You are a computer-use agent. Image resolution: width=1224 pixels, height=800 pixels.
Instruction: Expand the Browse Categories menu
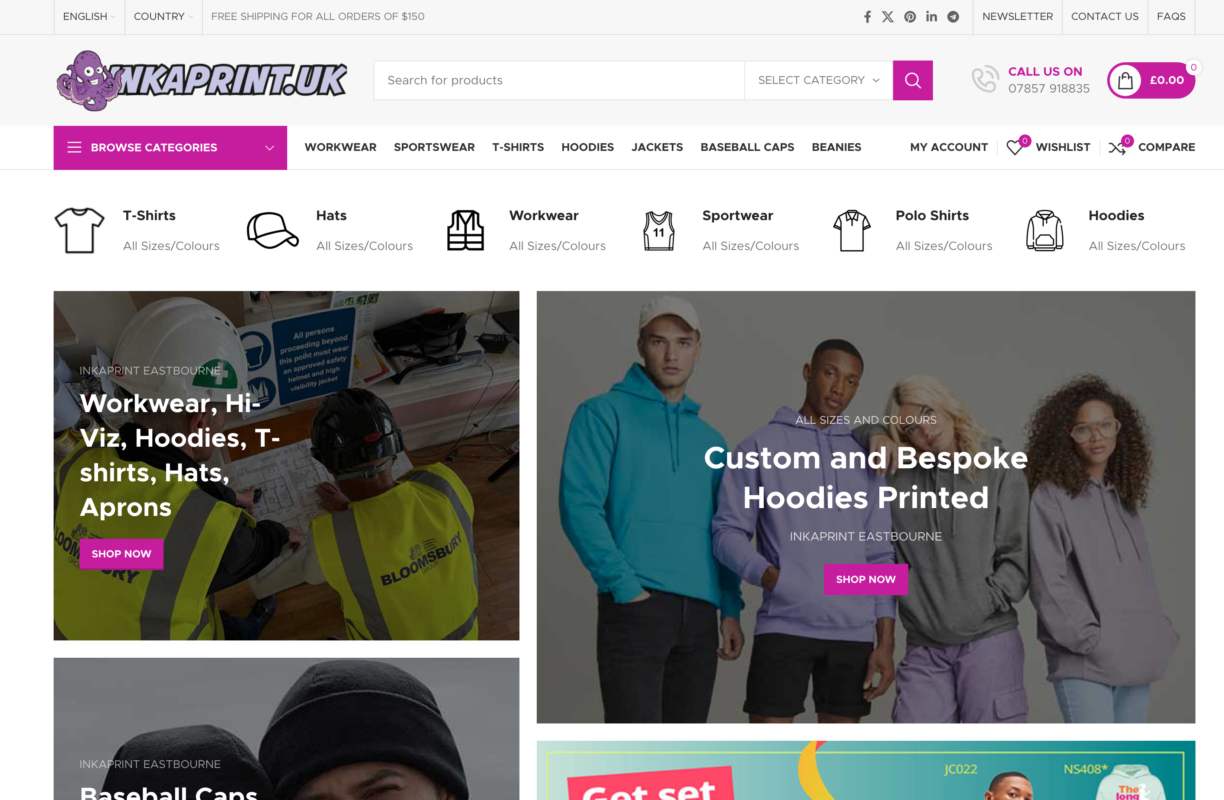point(170,147)
